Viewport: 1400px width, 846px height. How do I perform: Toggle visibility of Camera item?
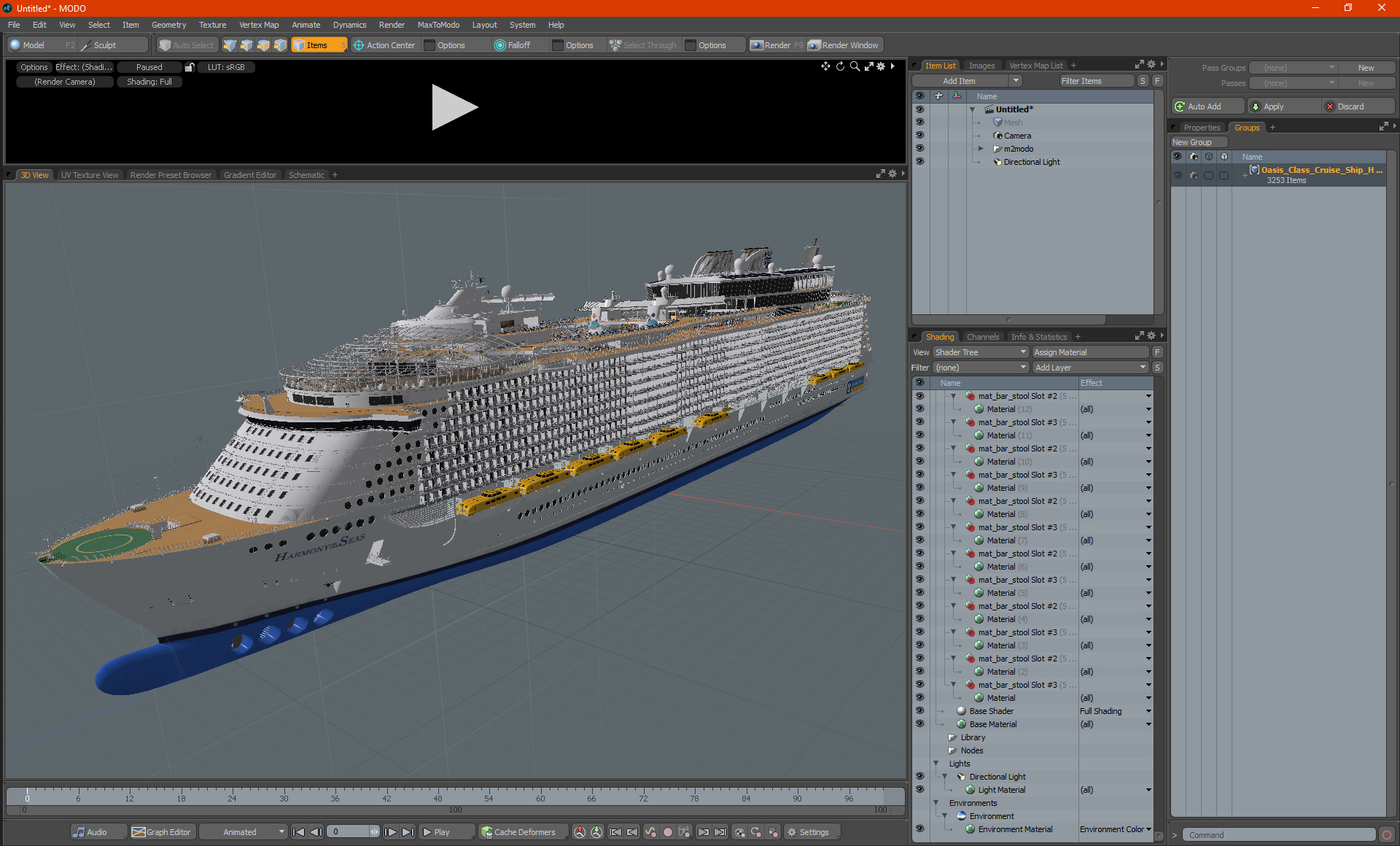click(x=919, y=136)
